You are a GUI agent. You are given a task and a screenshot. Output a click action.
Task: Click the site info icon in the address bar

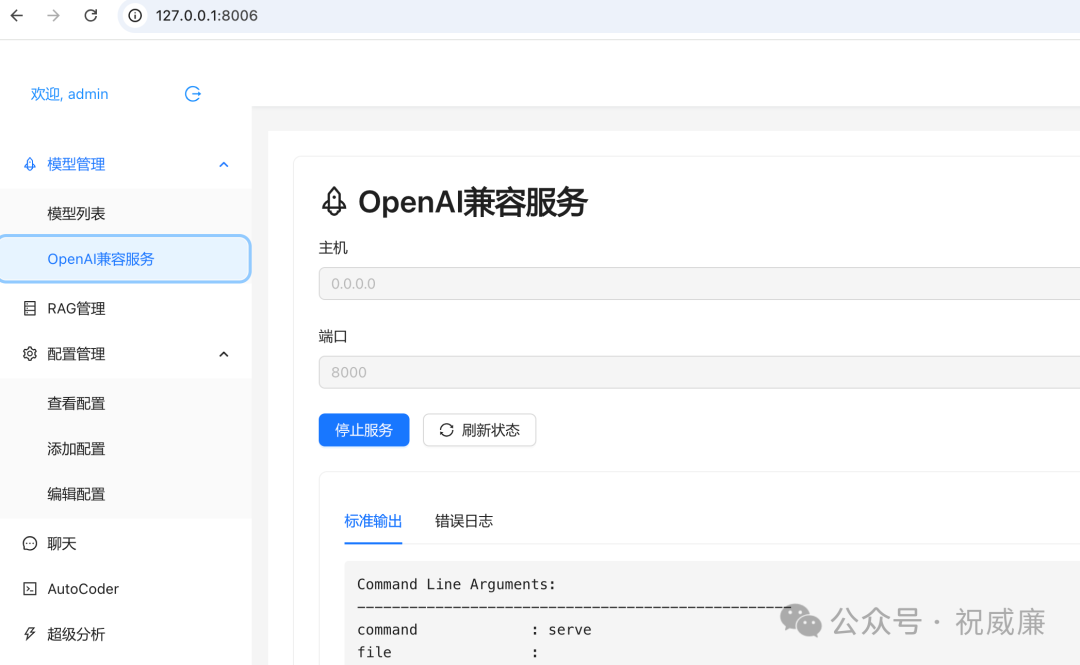[x=134, y=15]
